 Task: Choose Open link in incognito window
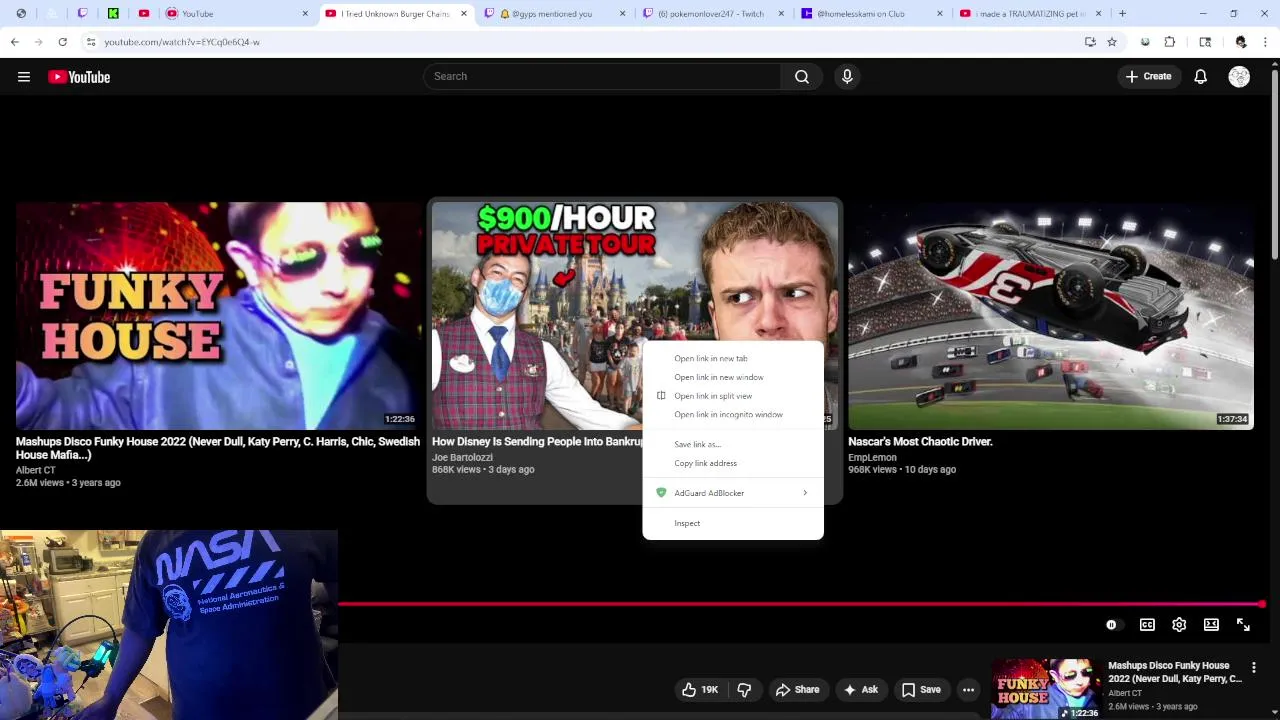pyautogui.click(x=732, y=414)
